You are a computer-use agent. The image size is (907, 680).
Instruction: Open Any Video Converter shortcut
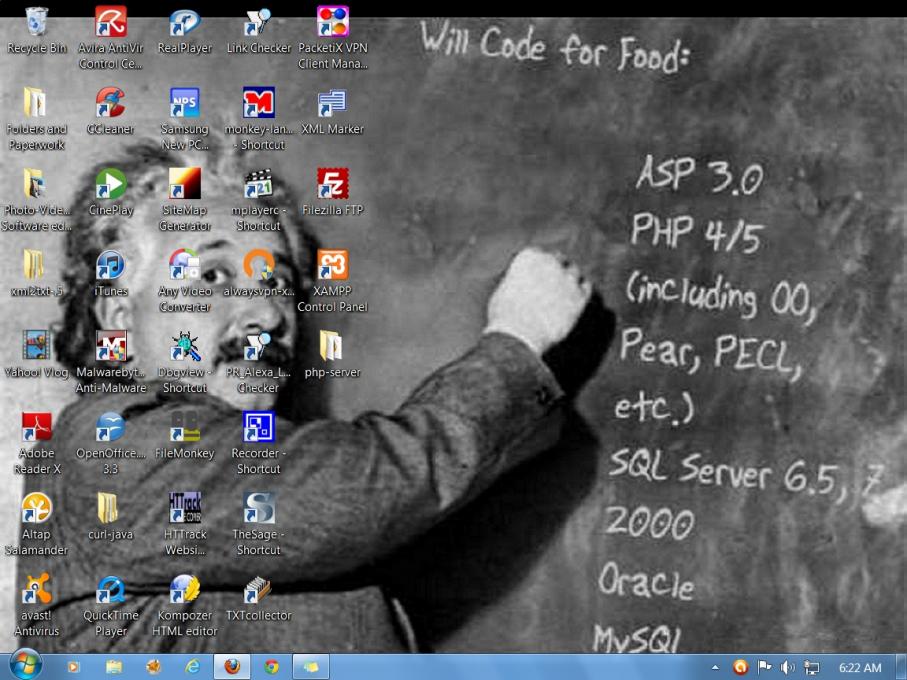(x=185, y=265)
